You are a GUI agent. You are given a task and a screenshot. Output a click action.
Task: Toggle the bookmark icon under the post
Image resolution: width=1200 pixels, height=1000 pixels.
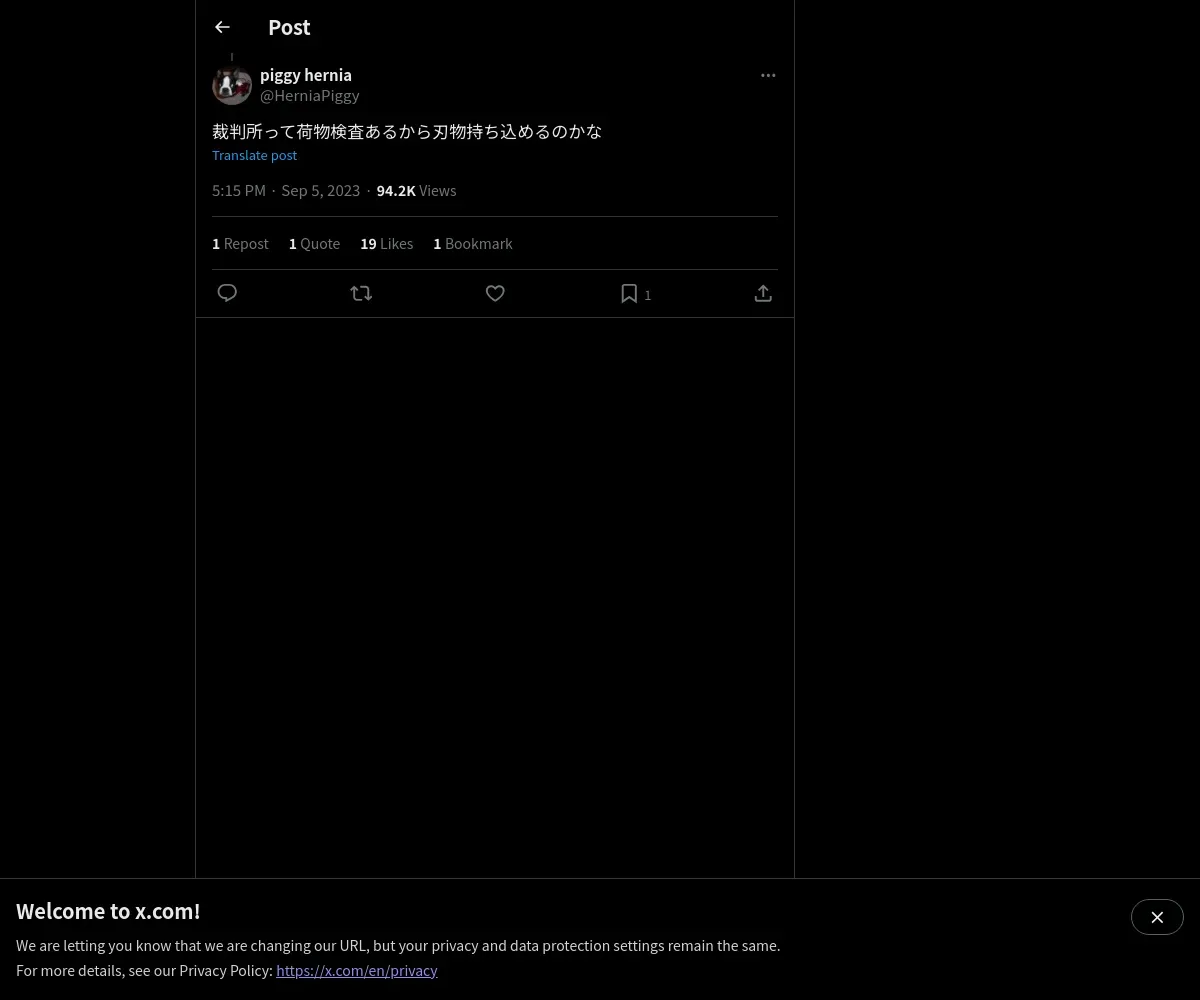coord(629,293)
